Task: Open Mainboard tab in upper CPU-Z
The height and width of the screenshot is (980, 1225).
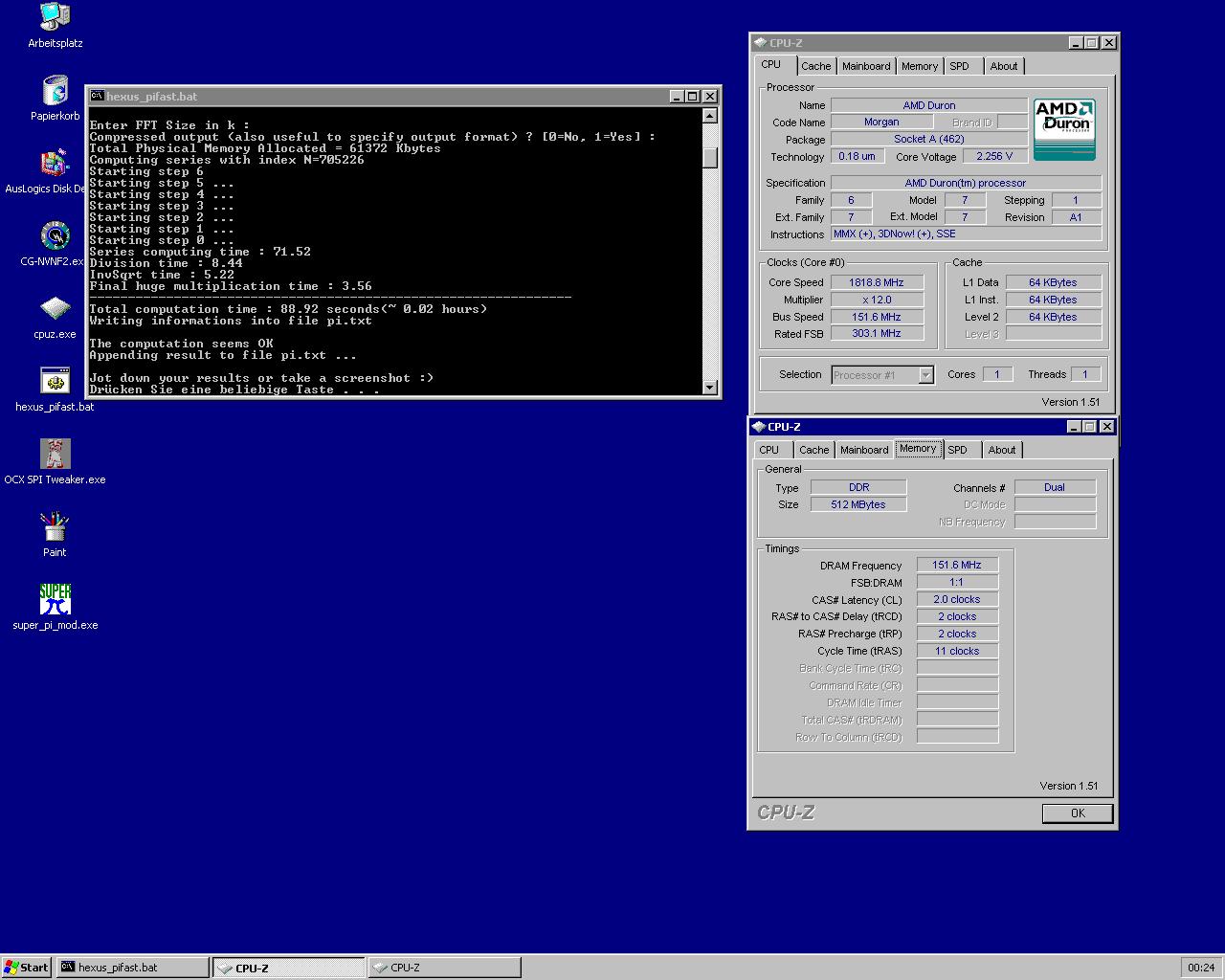Action: [x=866, y=66]
